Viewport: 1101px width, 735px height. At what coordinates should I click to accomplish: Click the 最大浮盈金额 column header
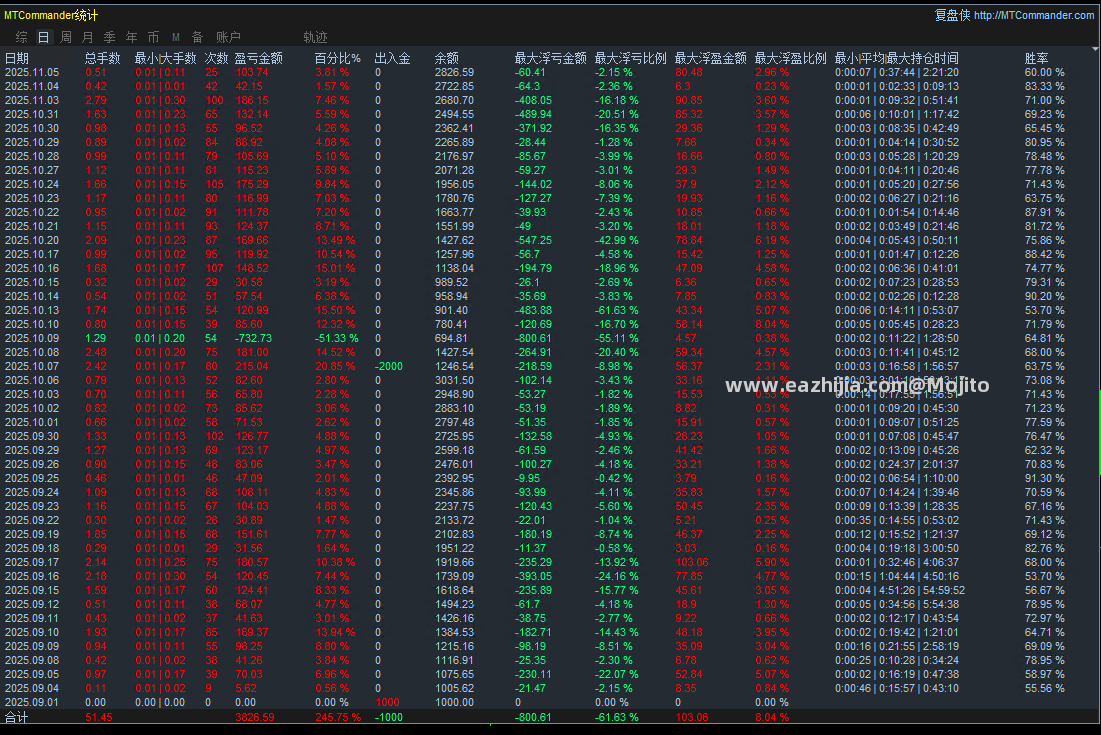(711, 58)
